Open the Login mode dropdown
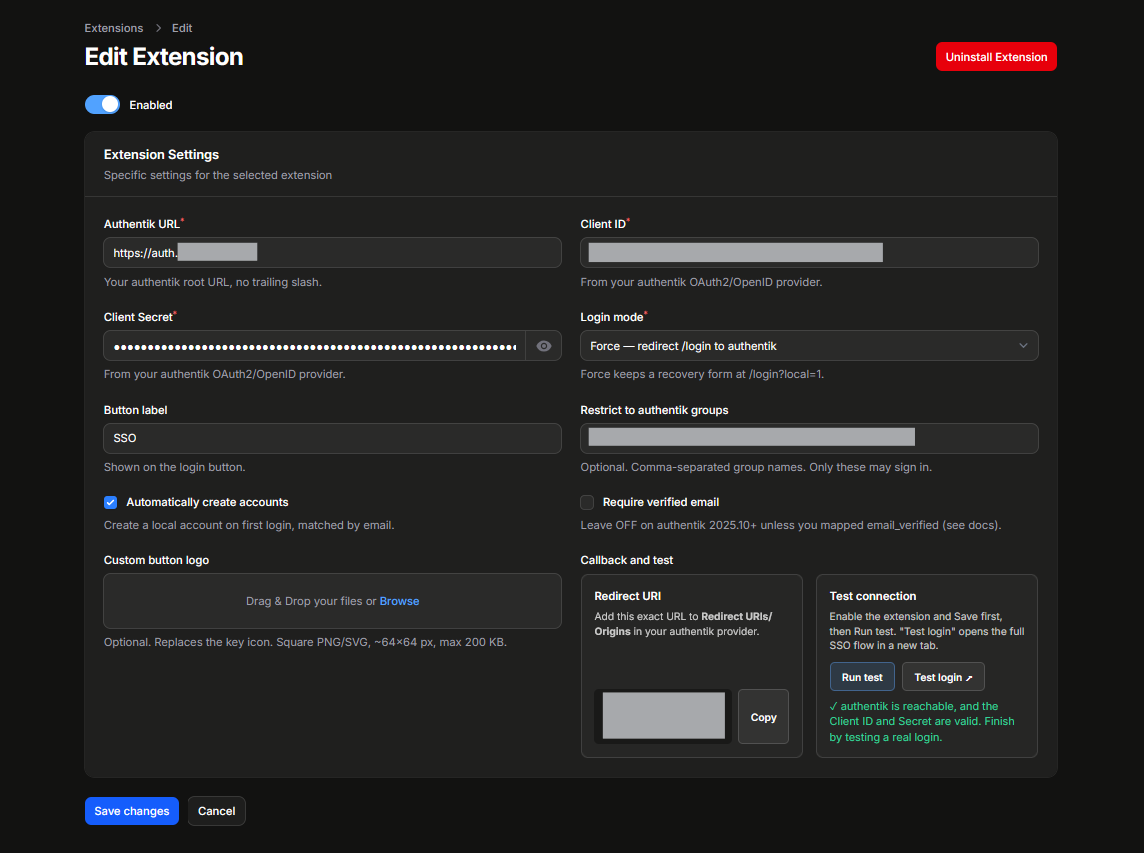Viewport: 1144px width, 853px height. pyautogui.click(x=809, y=346)
